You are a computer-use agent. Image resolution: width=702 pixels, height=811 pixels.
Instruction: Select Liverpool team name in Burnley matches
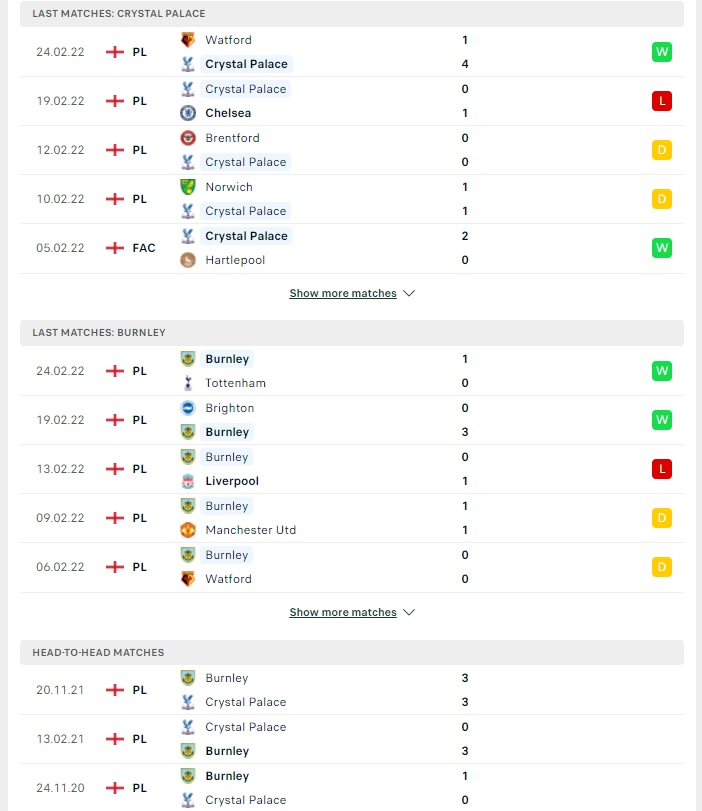pos(232,481)
